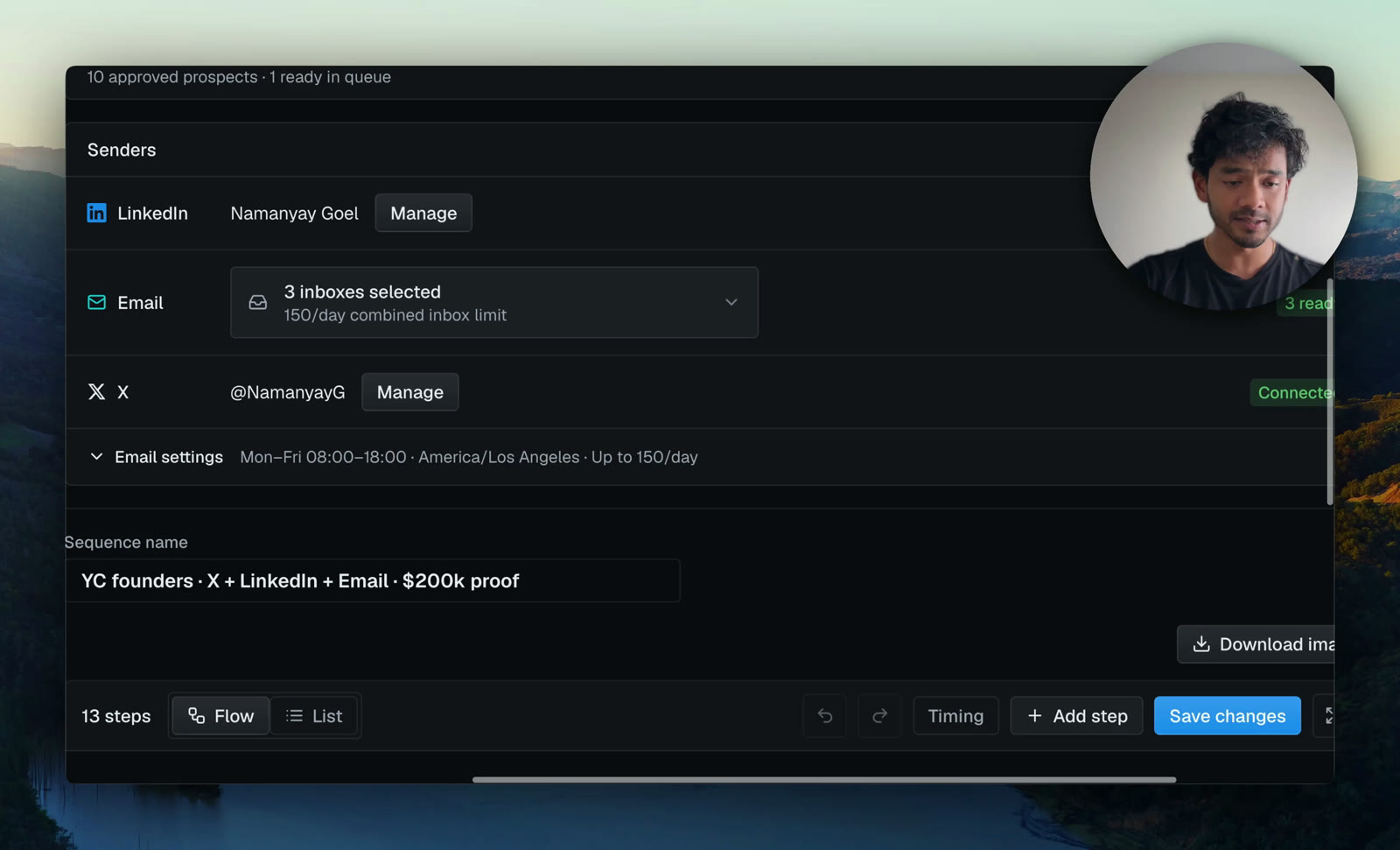This screenshot has height=850, width=1400.
Task: Open Timing options
Action: pyautogui.click(x=955, y=716)
